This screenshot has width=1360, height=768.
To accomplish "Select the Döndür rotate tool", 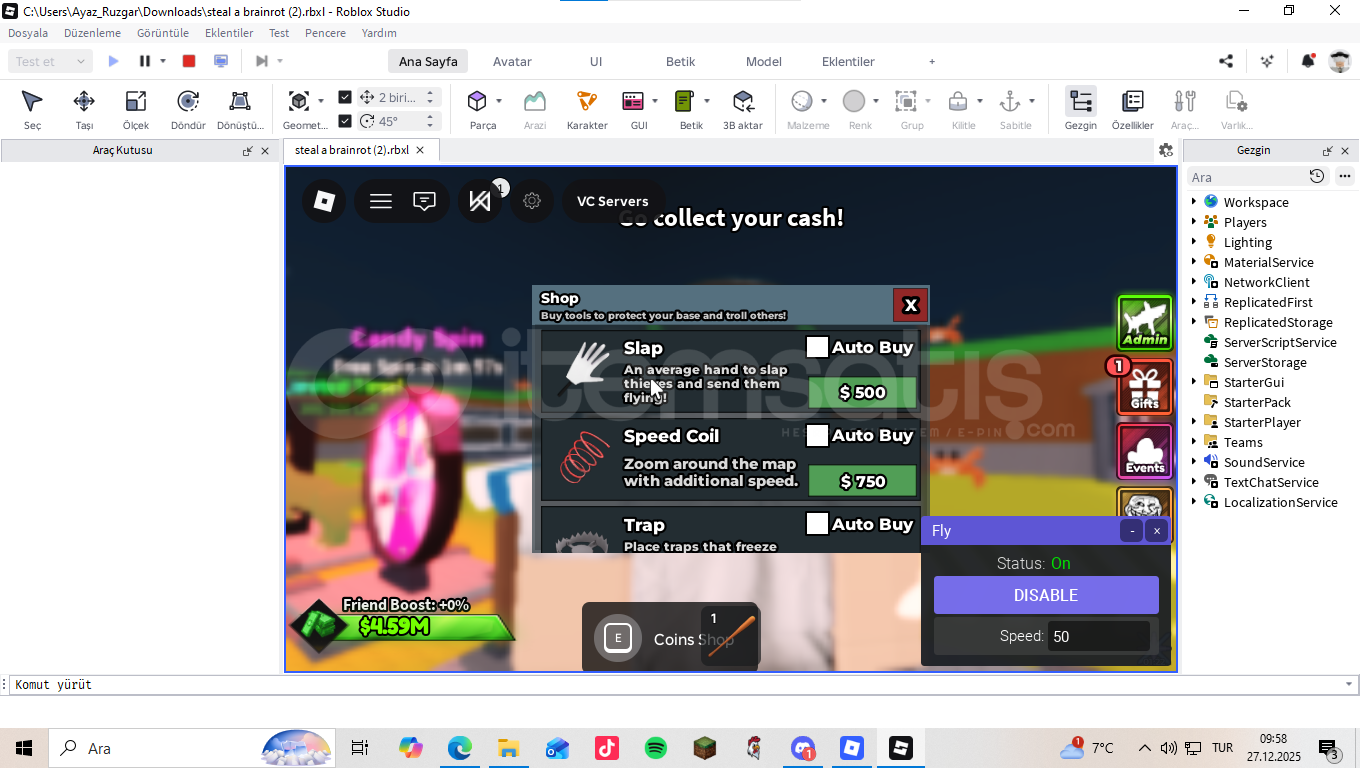I will point(188,110).
